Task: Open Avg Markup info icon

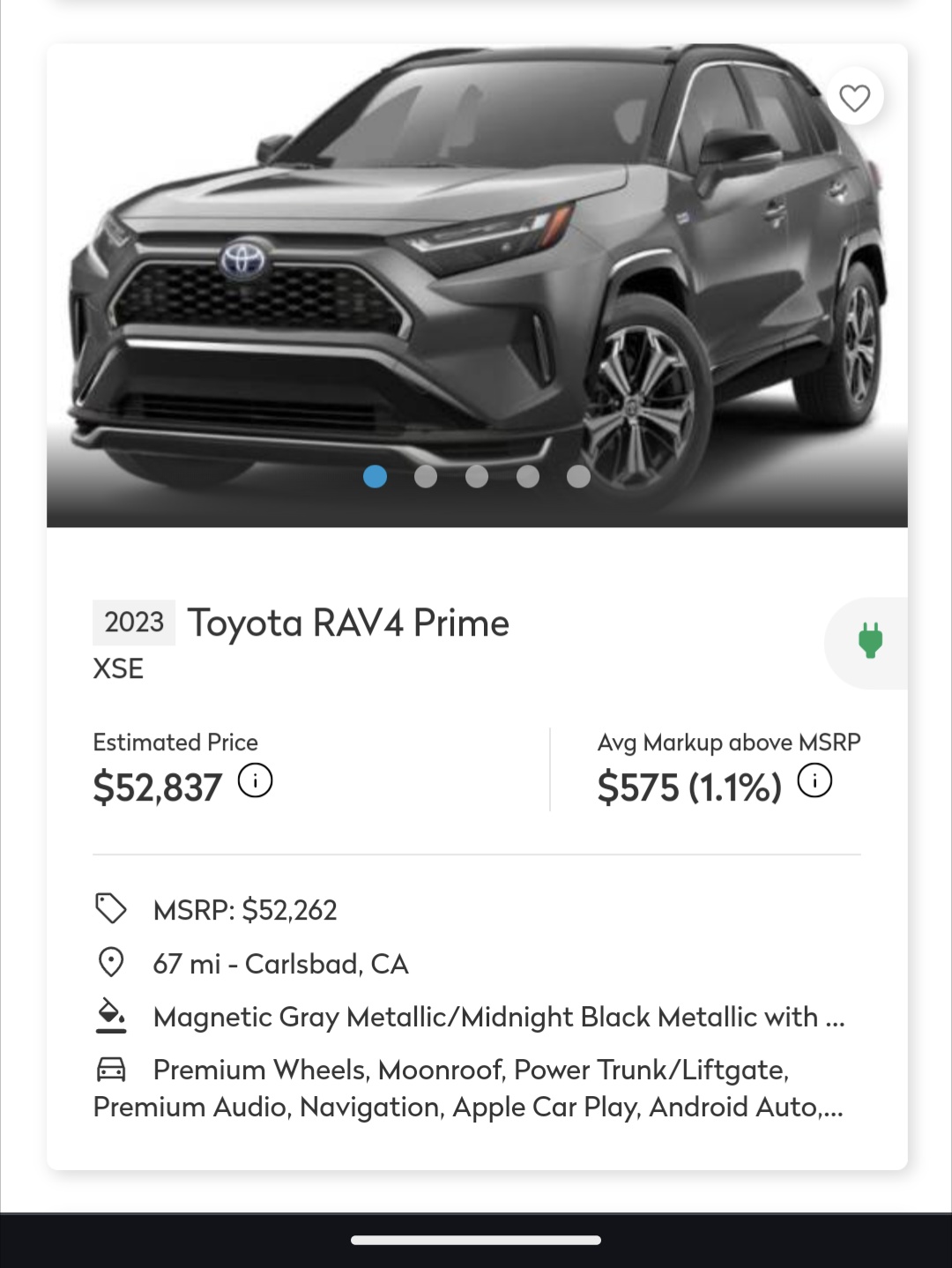Action: click(814, 781)
